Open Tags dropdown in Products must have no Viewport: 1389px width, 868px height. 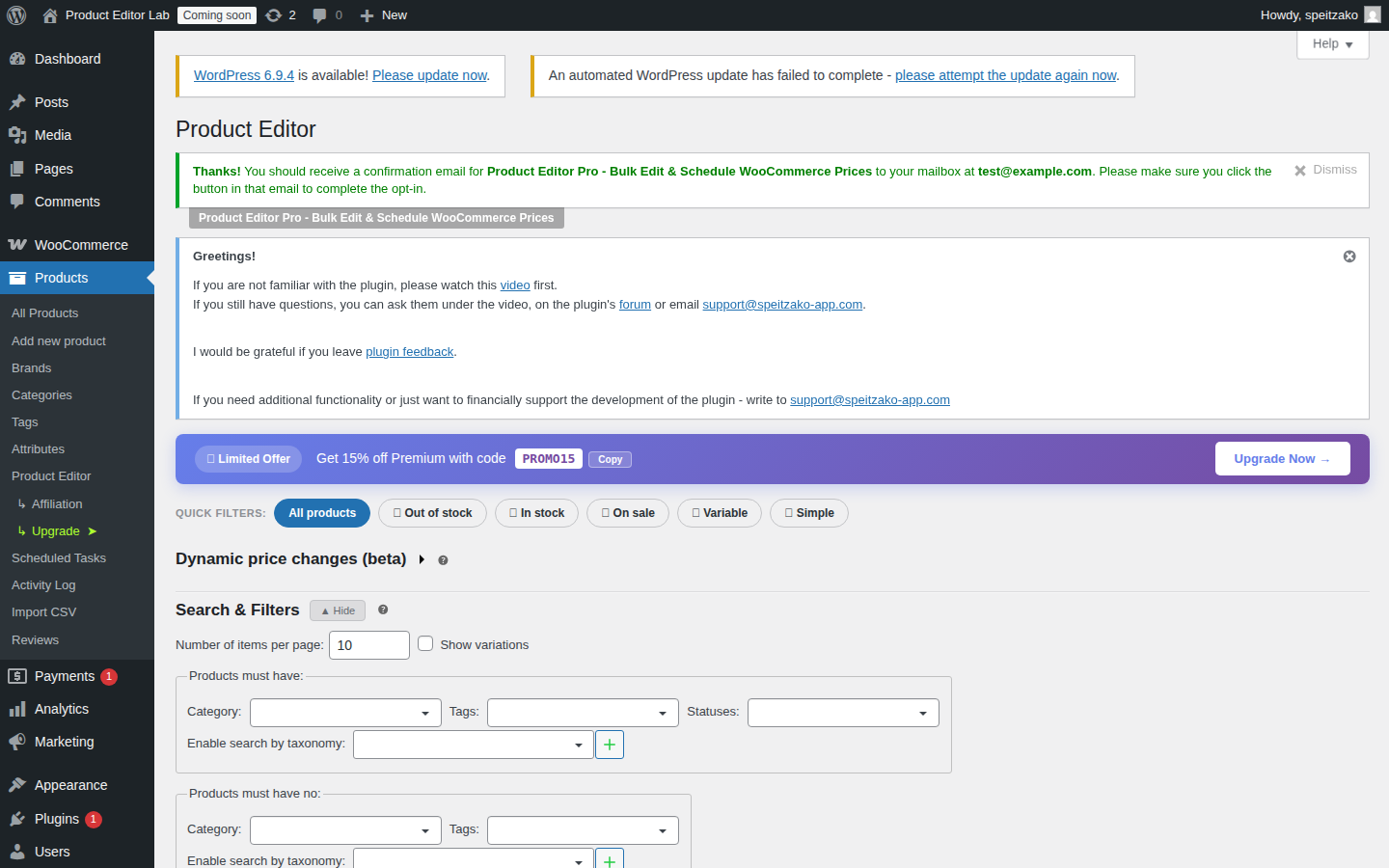point(583,830)
